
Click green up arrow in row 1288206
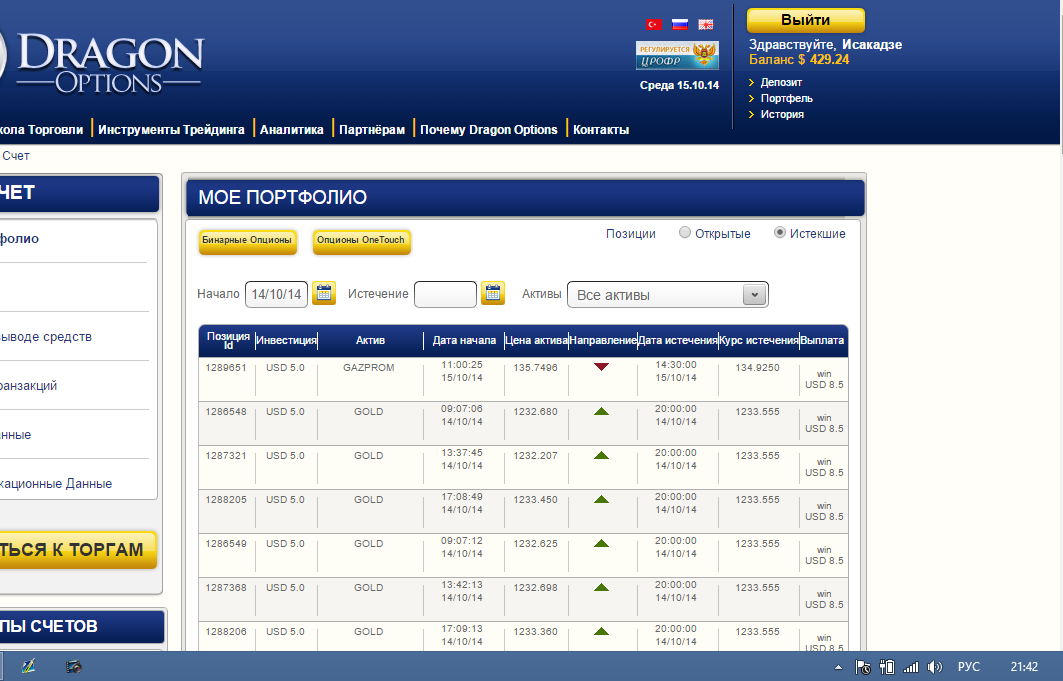(x=601, y=631)
